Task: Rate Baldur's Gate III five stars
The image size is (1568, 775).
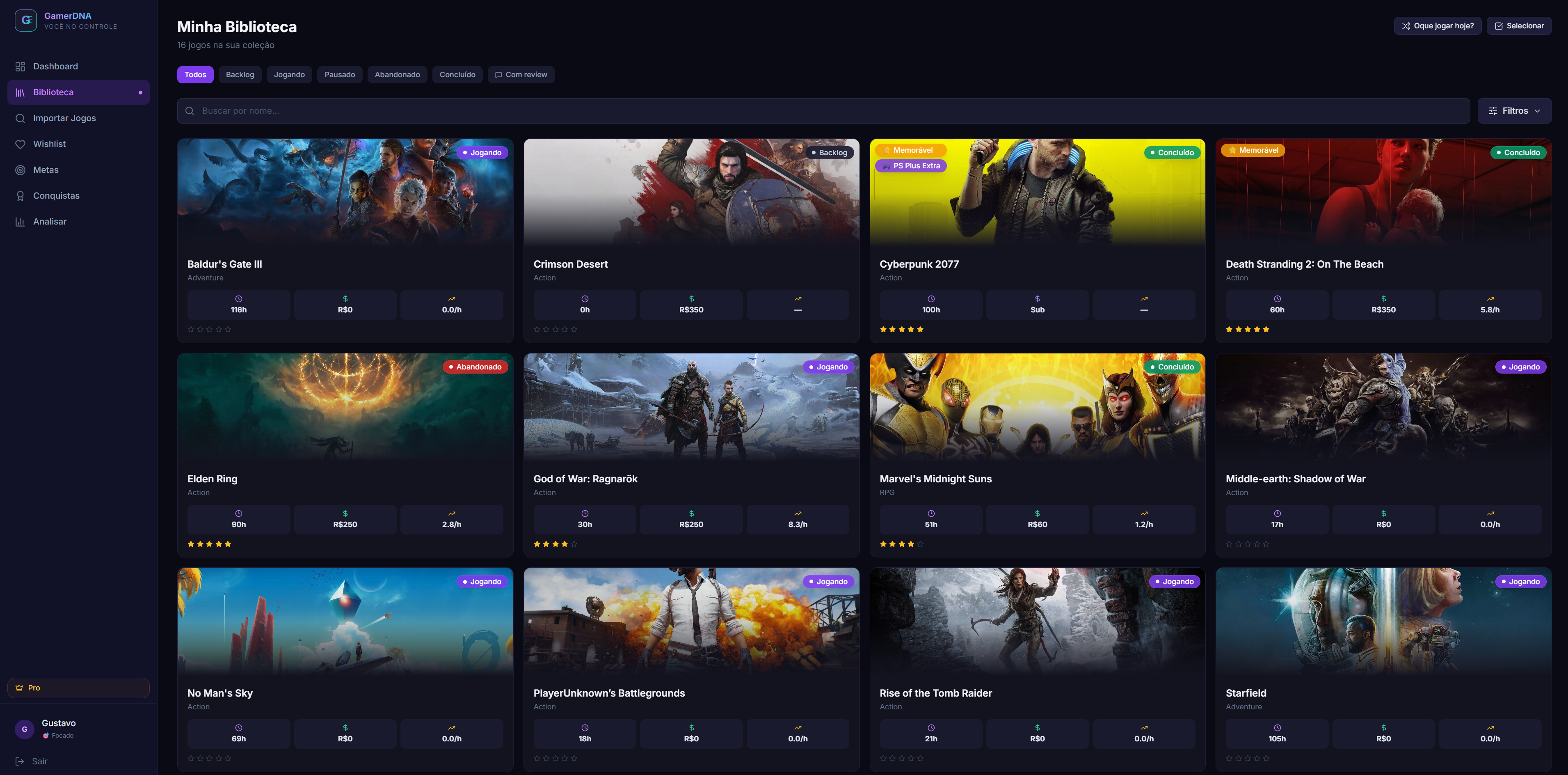Action: 228,330
